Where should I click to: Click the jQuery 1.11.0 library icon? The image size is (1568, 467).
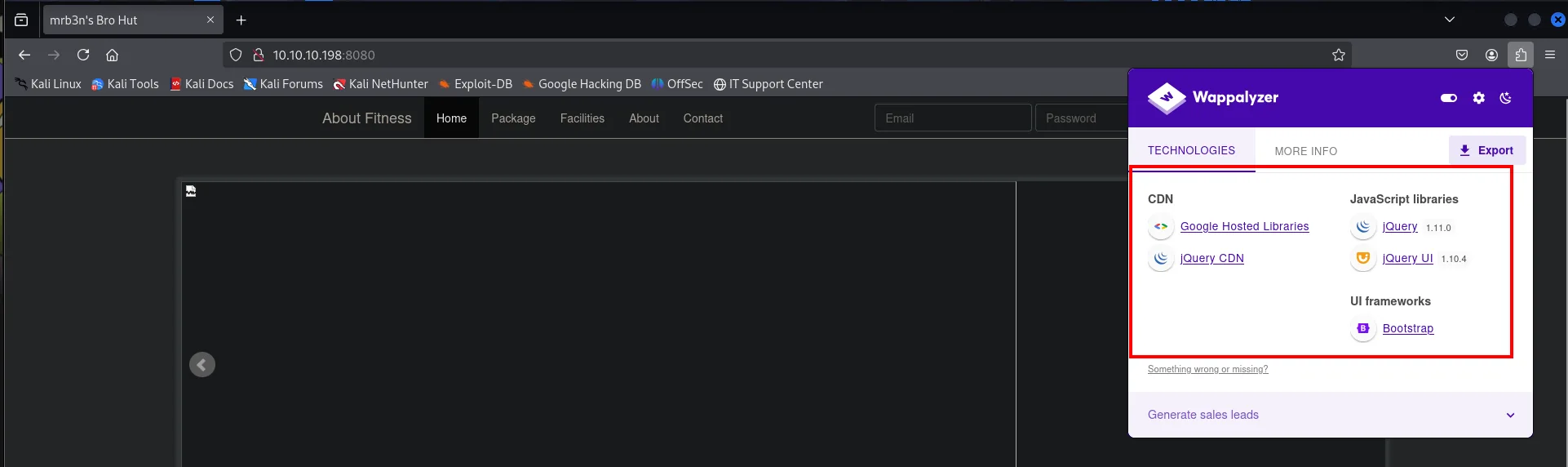tap(1363, 226)
